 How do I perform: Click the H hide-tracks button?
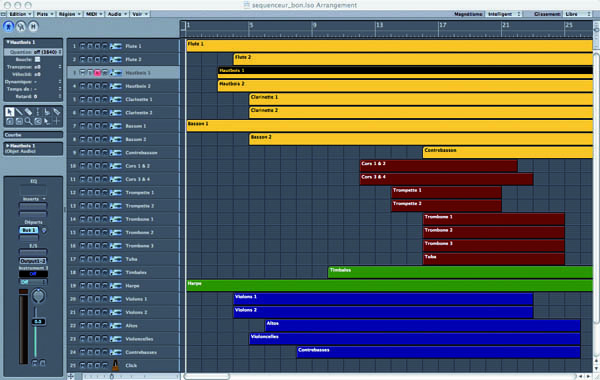coord(33,26)
